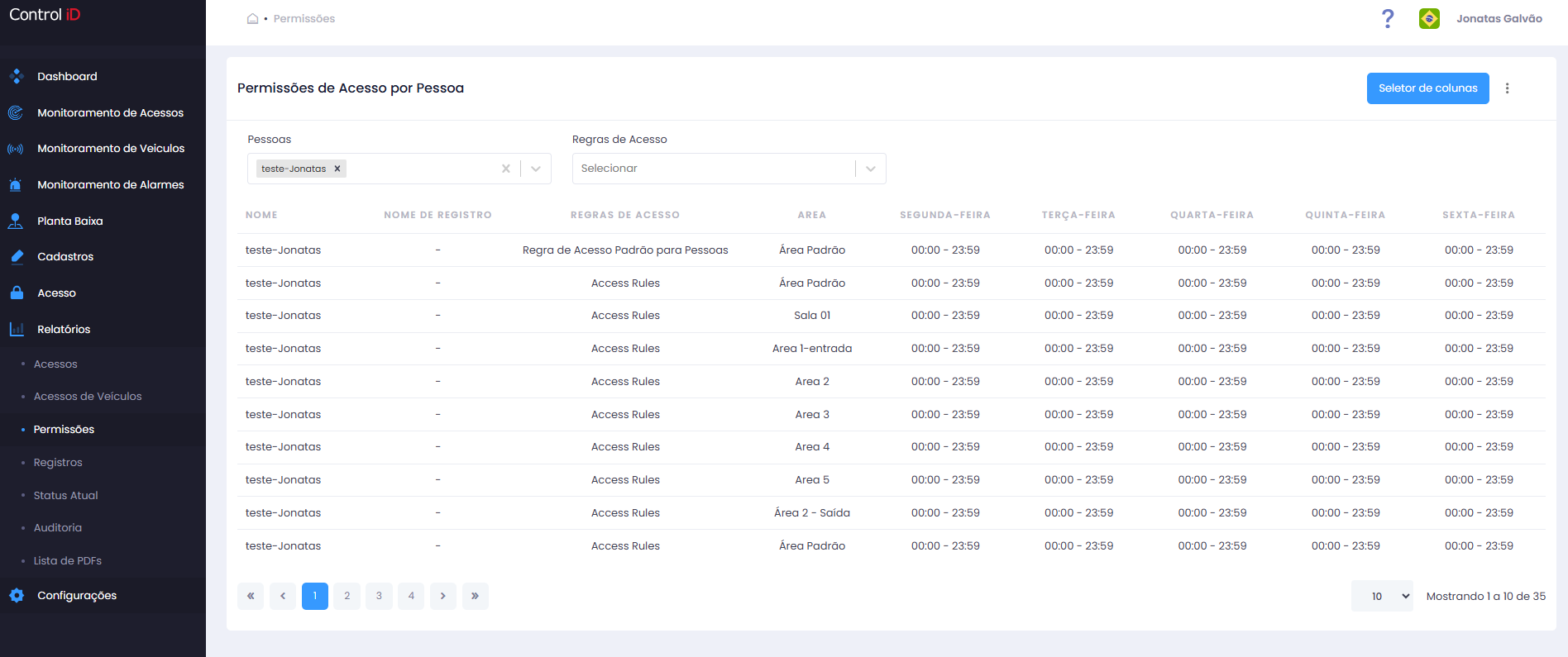The height and width of the screenshot is (657, 1568).
Task: Expand the Pessoas dropdown chevron
Action: (536, 169)
